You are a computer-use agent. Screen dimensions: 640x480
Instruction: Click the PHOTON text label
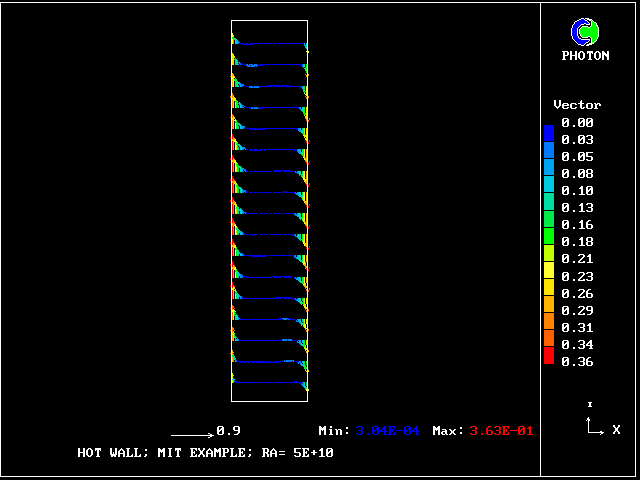click(585, 56)
